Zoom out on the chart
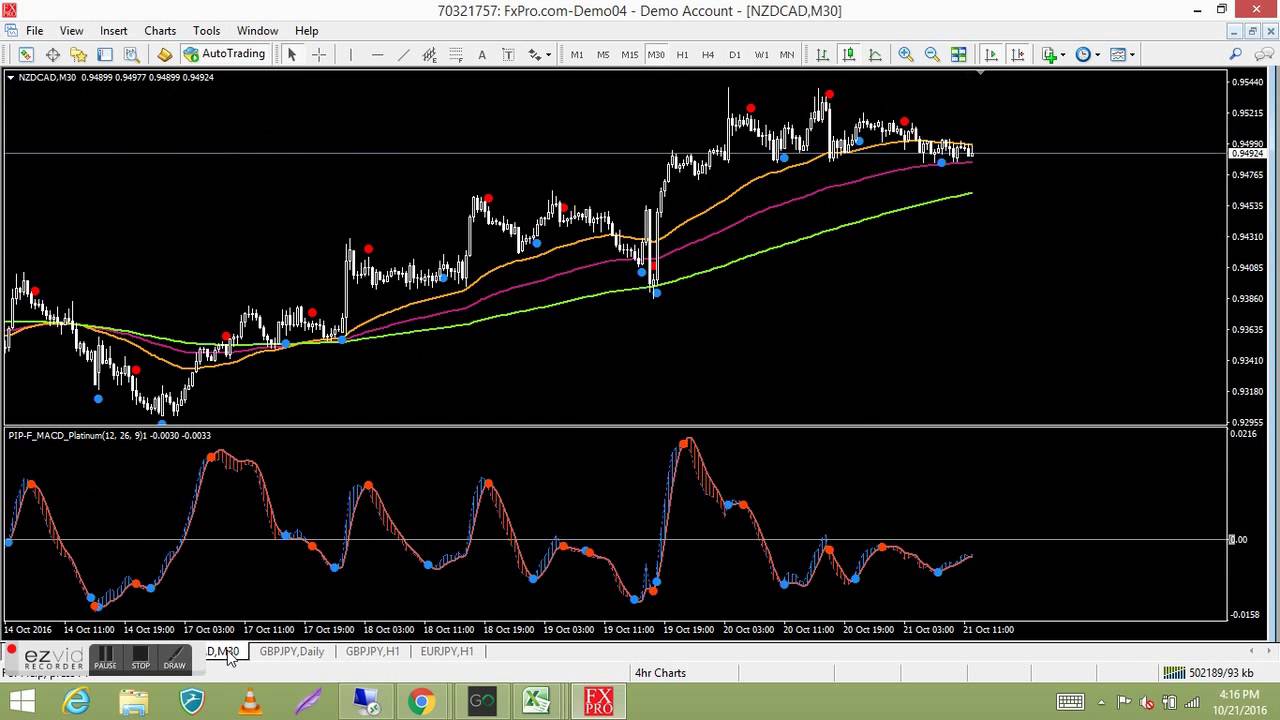This screenshot has height=720, width=1280. [931, 54]
